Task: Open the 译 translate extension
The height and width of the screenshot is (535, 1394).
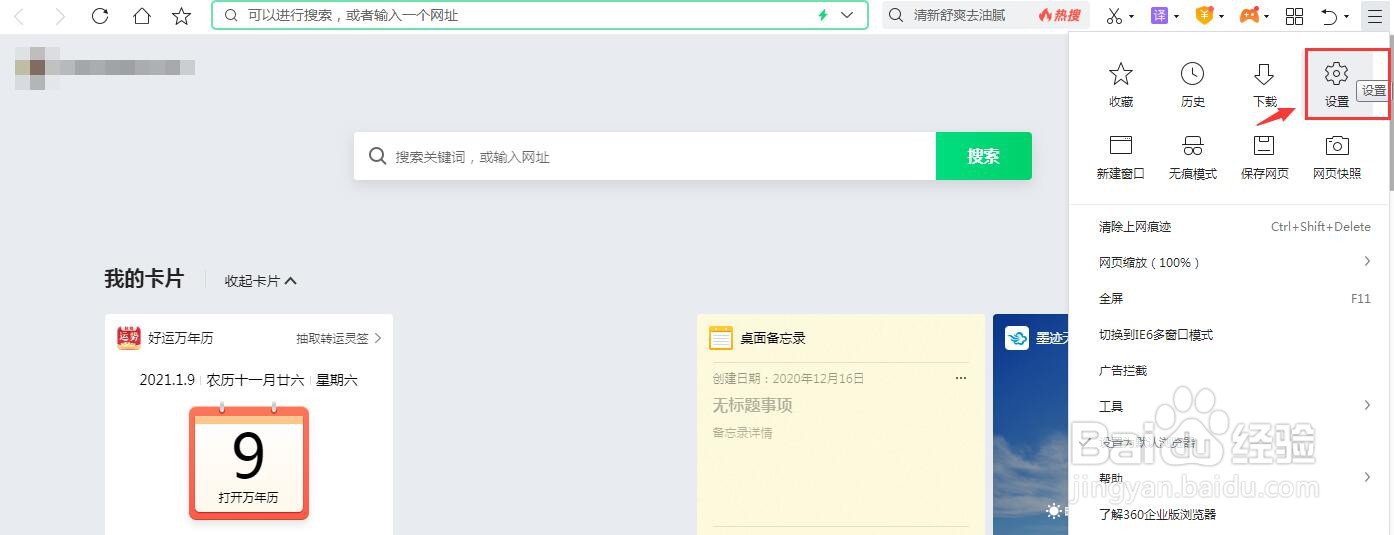Action: pyautogui.click(x=1159, y=15)
